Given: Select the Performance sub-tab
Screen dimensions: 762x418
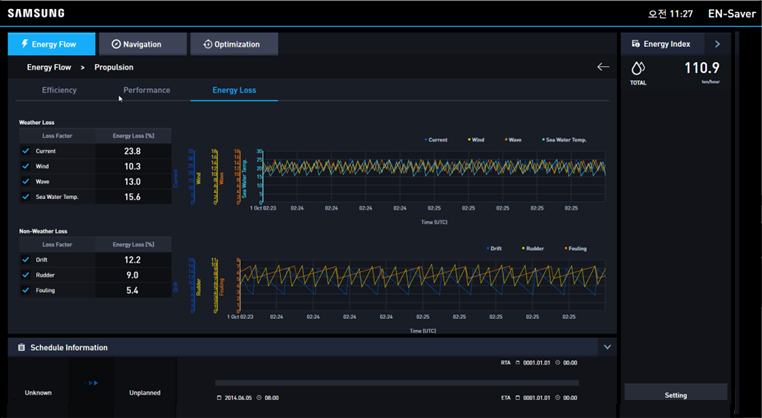Looking at the screenshot, I should [146, 90].
